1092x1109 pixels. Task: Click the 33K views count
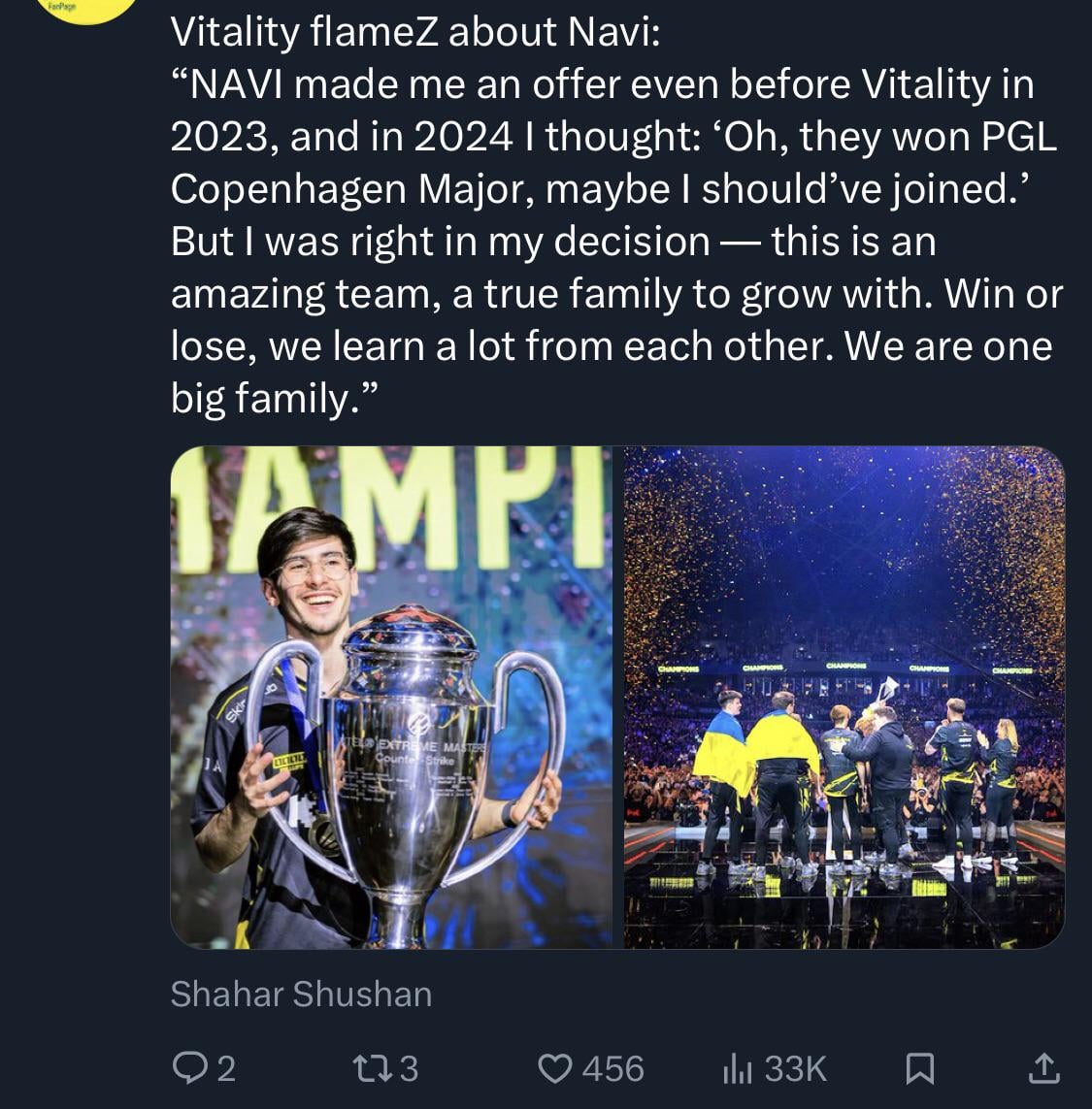coord(796,1068)
